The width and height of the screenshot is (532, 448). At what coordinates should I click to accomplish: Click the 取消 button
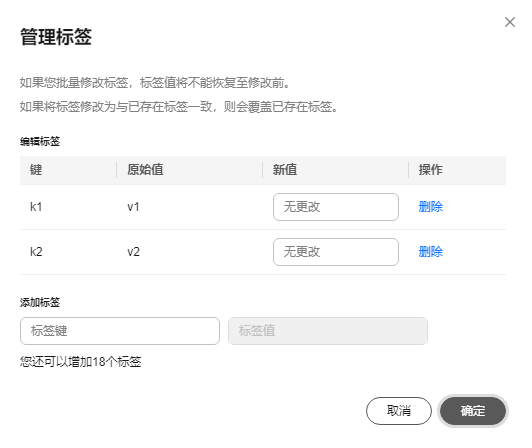tap(399, 411)
